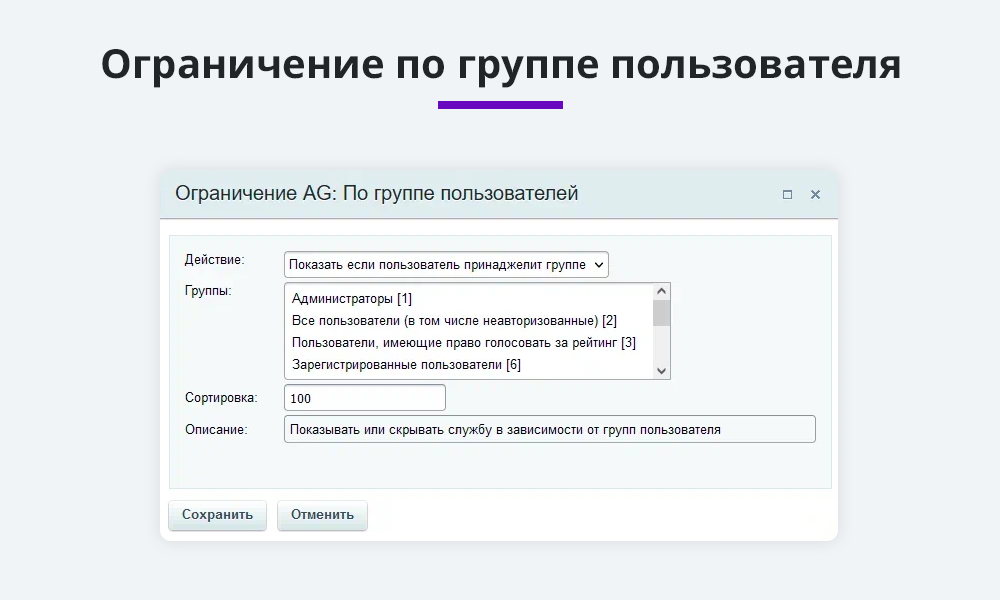Click the scrollbar down arrow in the groups list
The height and width of the screenshot is (600, 1000).
coord(661,371)
